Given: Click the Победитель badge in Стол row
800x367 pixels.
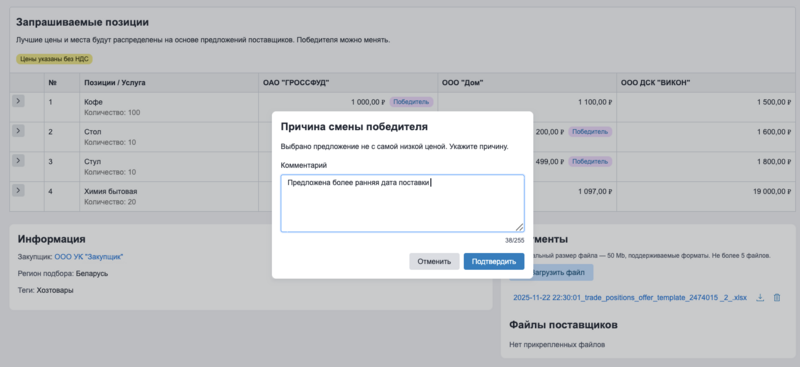Looking at the screenshot, I should (x=590, y=132).
